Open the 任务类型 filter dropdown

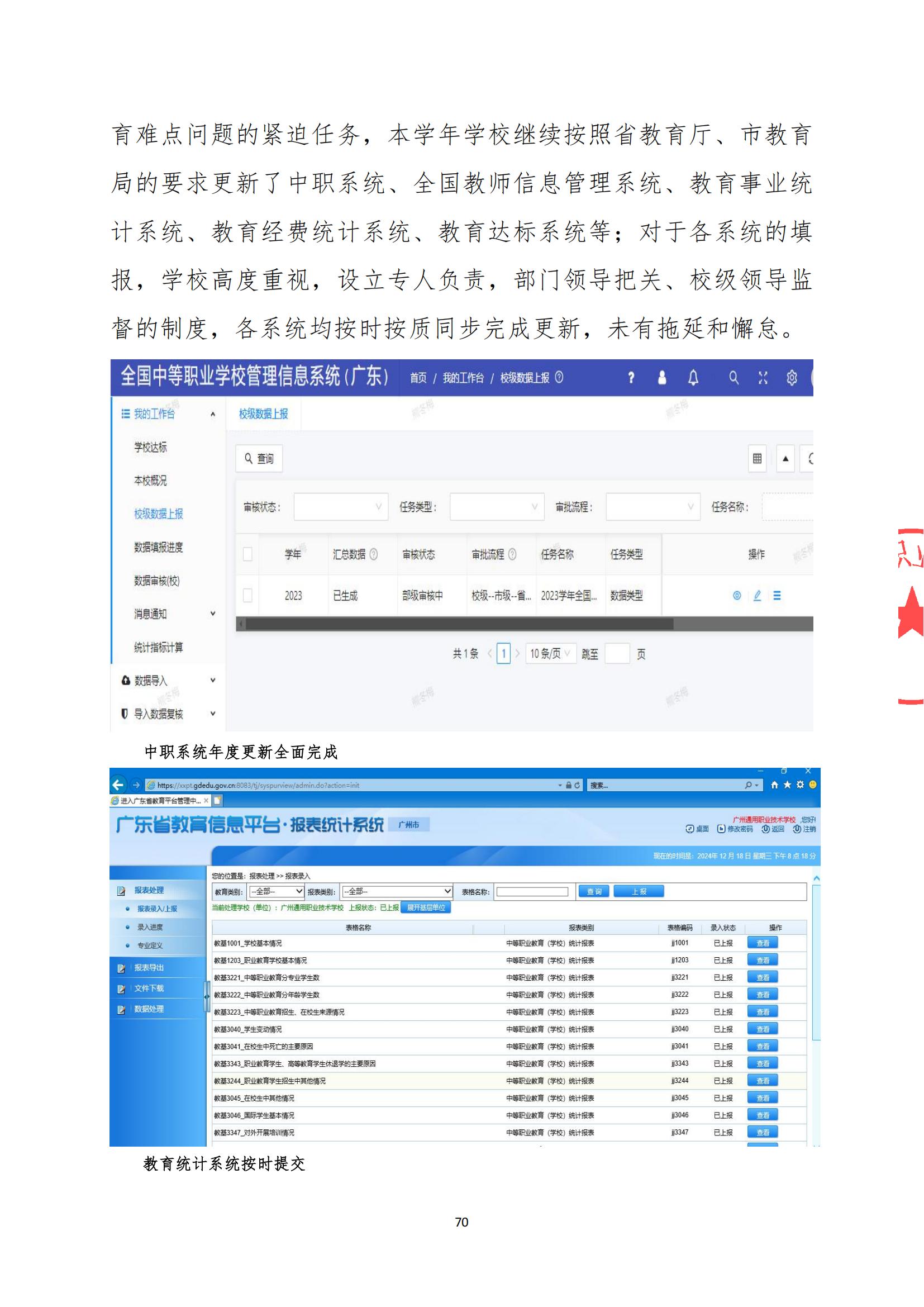coord(497,507)
